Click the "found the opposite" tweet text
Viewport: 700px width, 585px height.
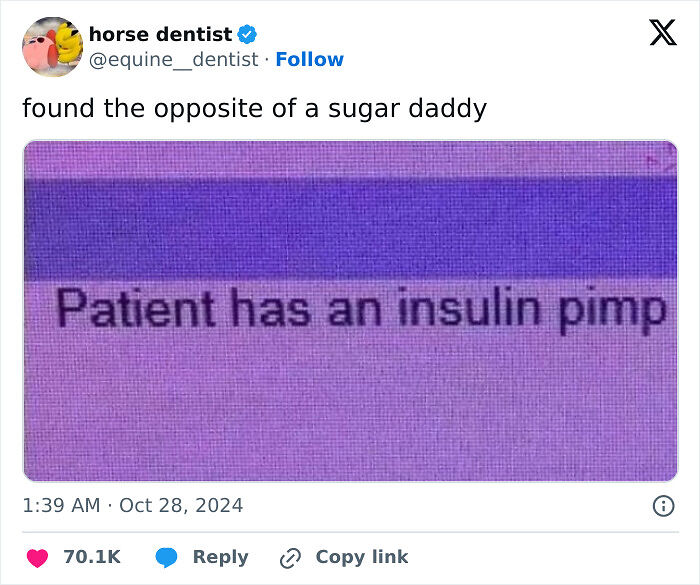[254, 108]
